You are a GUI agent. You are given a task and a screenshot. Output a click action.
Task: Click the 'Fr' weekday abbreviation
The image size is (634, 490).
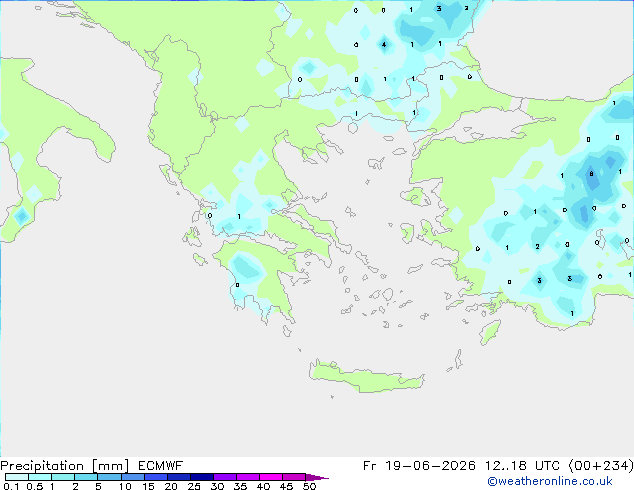[x=369, y=466]
